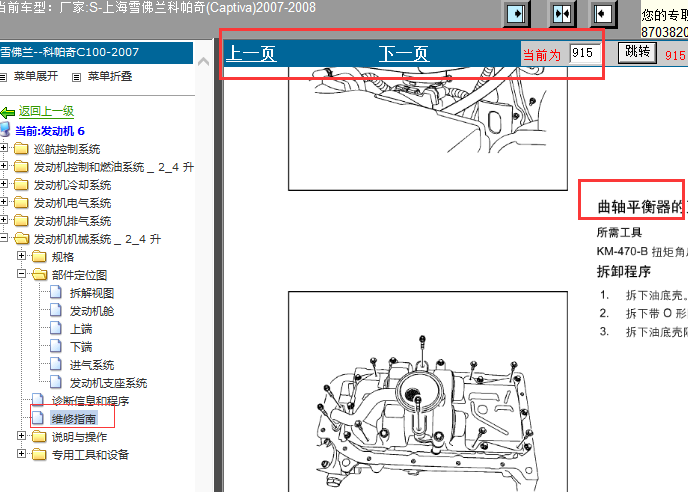Click the right-arrow panel button in toolbar
This screenshot has height=492, width=688.
(516, 14)
